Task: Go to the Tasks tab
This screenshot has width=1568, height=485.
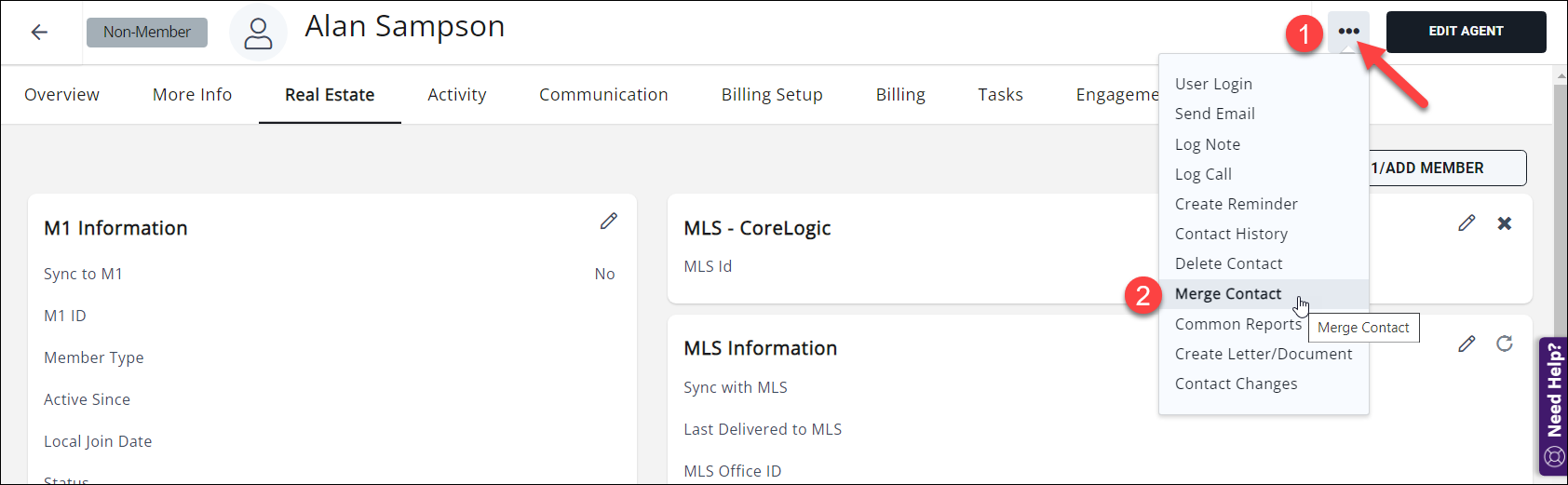Action: click(1000, 95)
